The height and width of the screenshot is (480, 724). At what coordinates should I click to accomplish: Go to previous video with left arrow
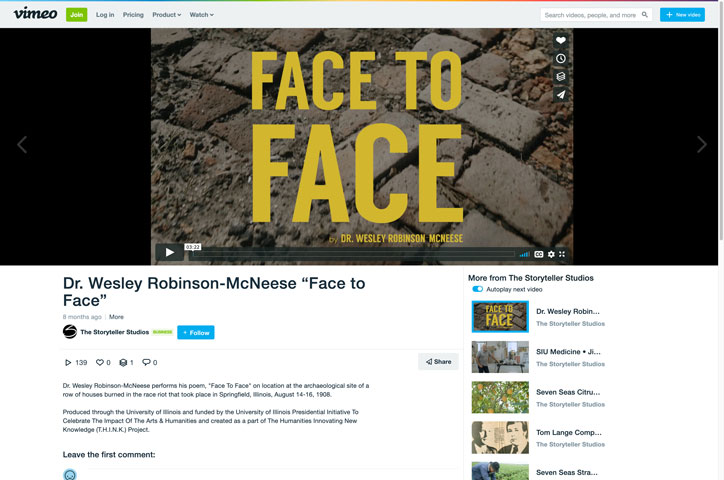click(22, 144)
